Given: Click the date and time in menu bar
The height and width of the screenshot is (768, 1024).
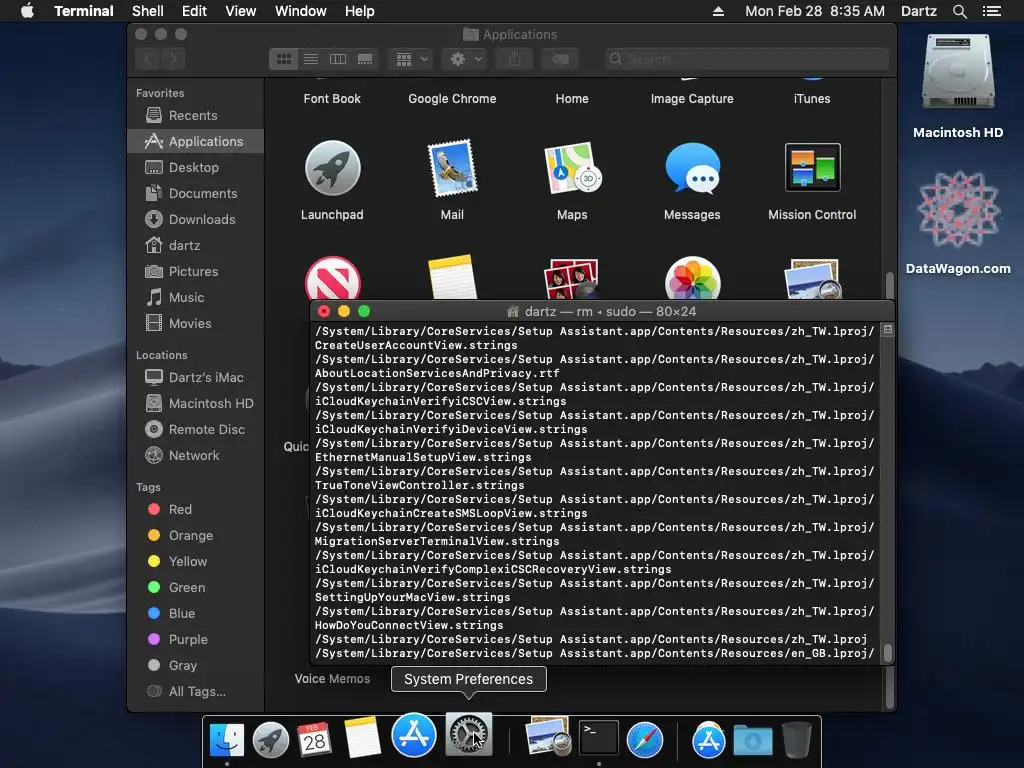Looking at the screenshot, I should click(x=814, y=11).
